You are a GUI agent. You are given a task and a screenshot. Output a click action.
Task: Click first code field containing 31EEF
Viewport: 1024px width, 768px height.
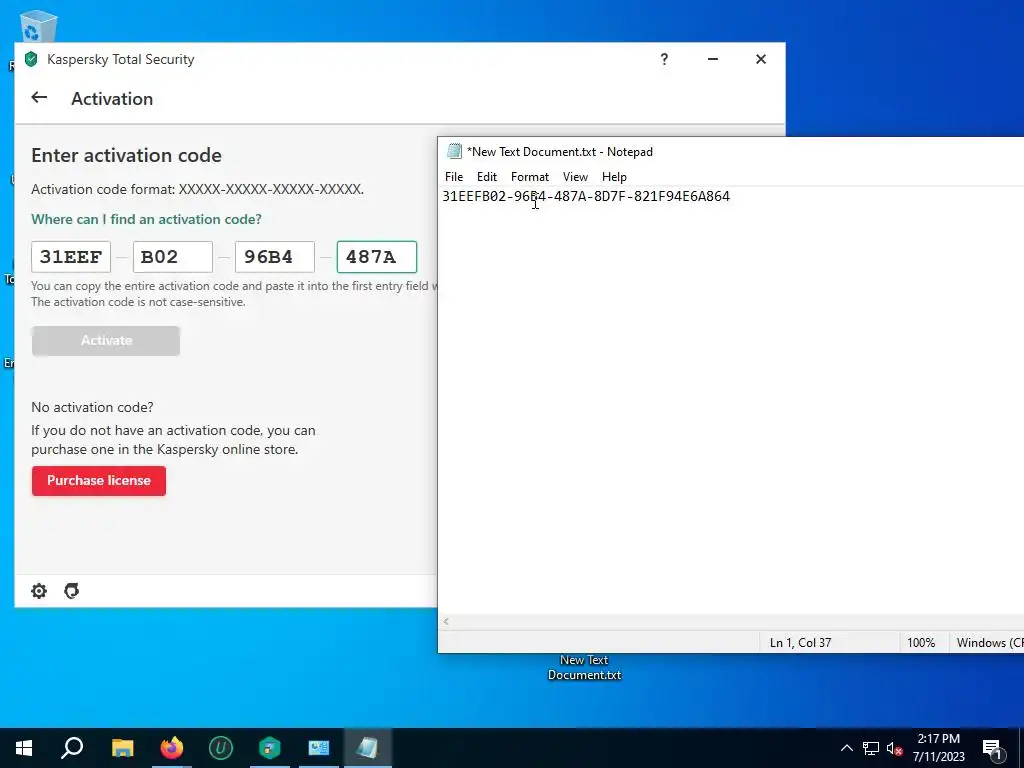[71, 257]
